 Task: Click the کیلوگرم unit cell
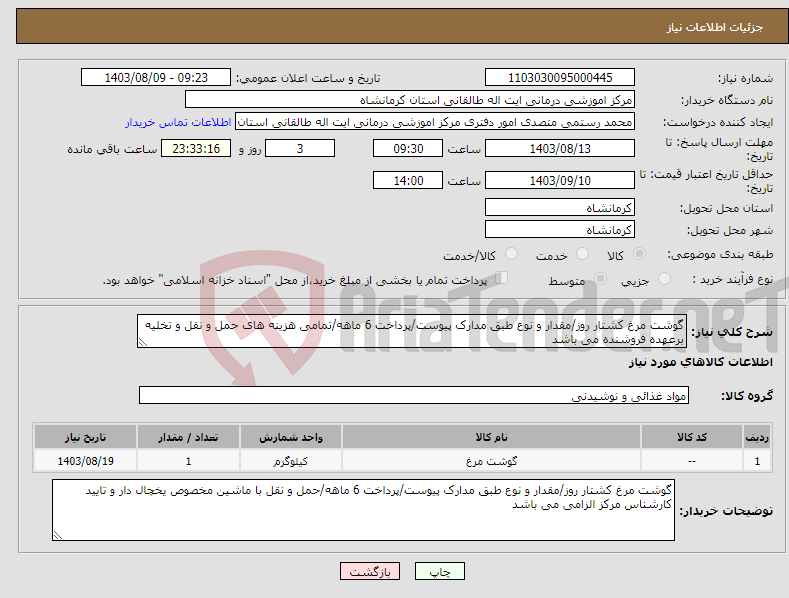click(x=291, y=461)
